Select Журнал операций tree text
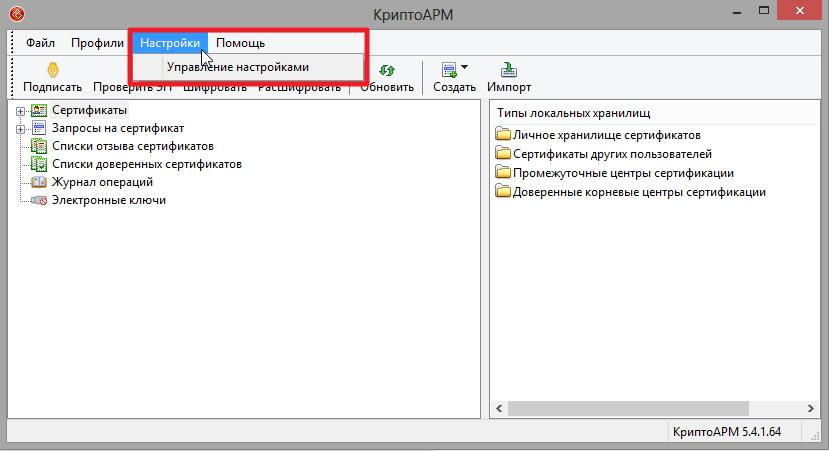The image size is (829, 451). (103, 182)
